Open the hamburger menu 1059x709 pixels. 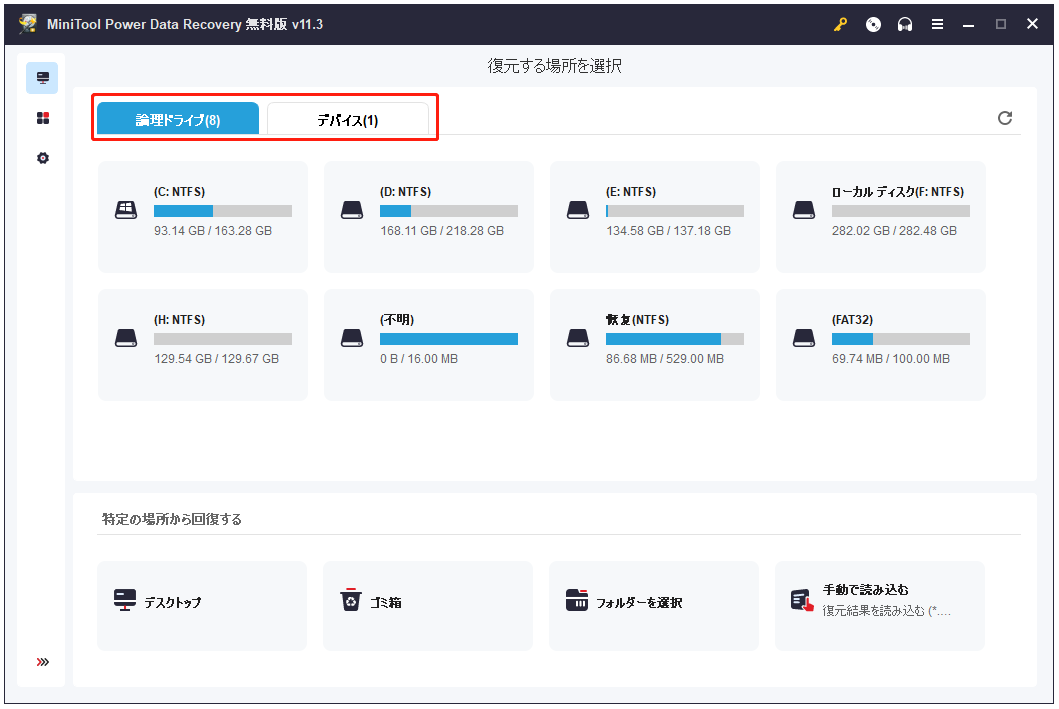tap(937, 24)
